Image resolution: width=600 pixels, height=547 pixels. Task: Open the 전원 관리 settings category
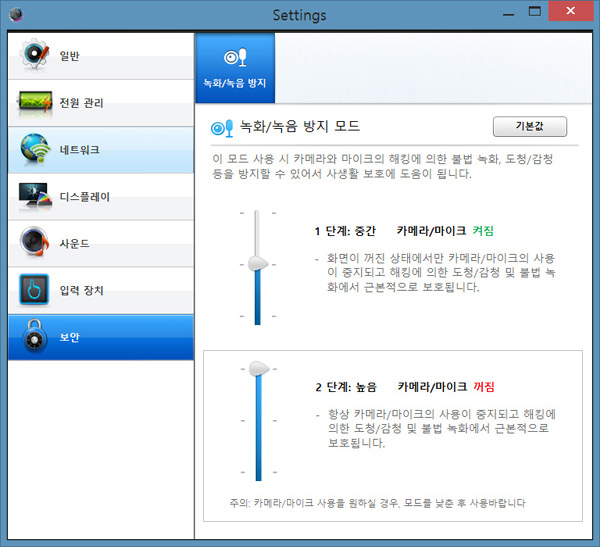click(x=101, y=103)
